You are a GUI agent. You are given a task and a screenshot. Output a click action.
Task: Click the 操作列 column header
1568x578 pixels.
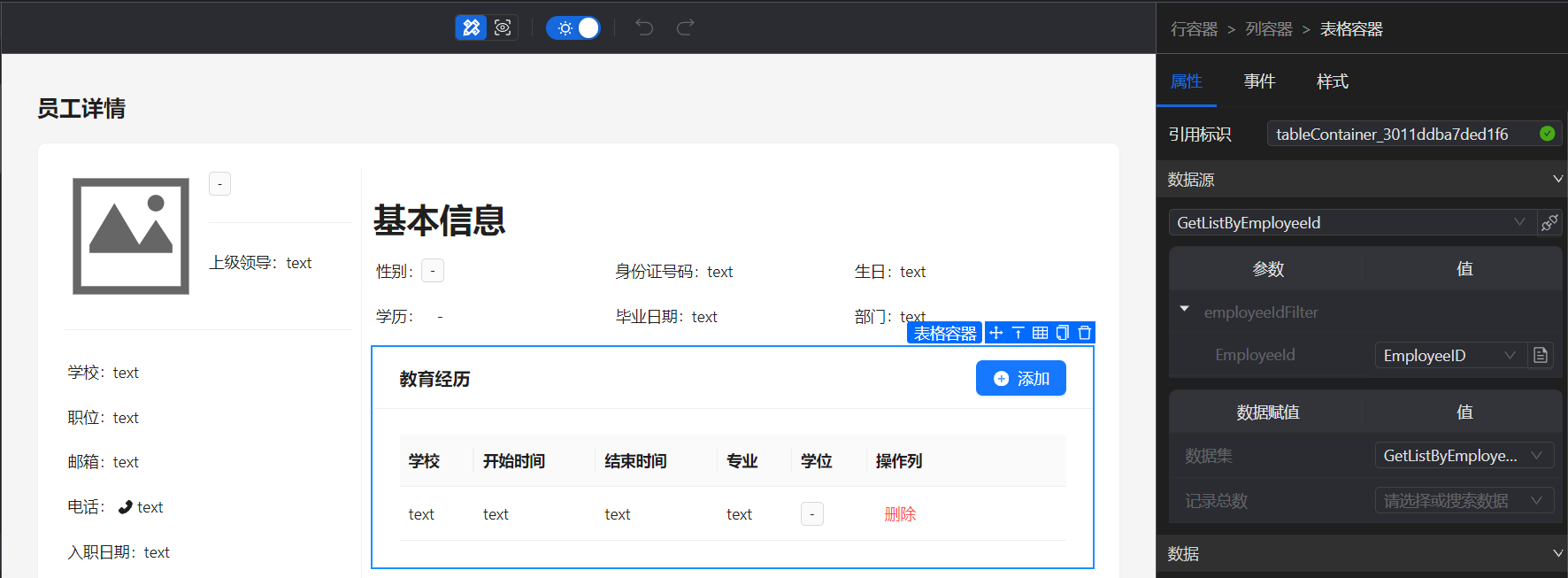[899, 461]
